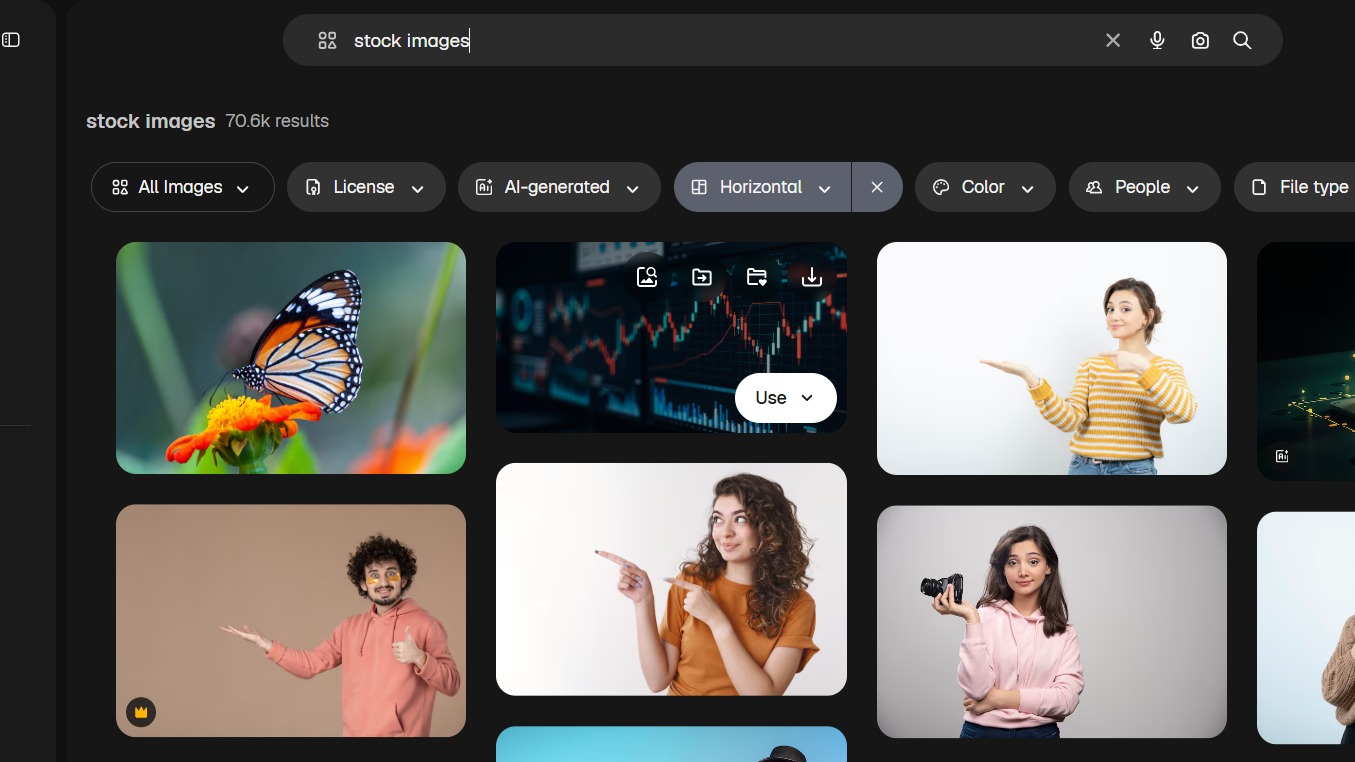
Task: Expand the Color filter dropdown
Action: pyautogui.click(x=985, y=187)
